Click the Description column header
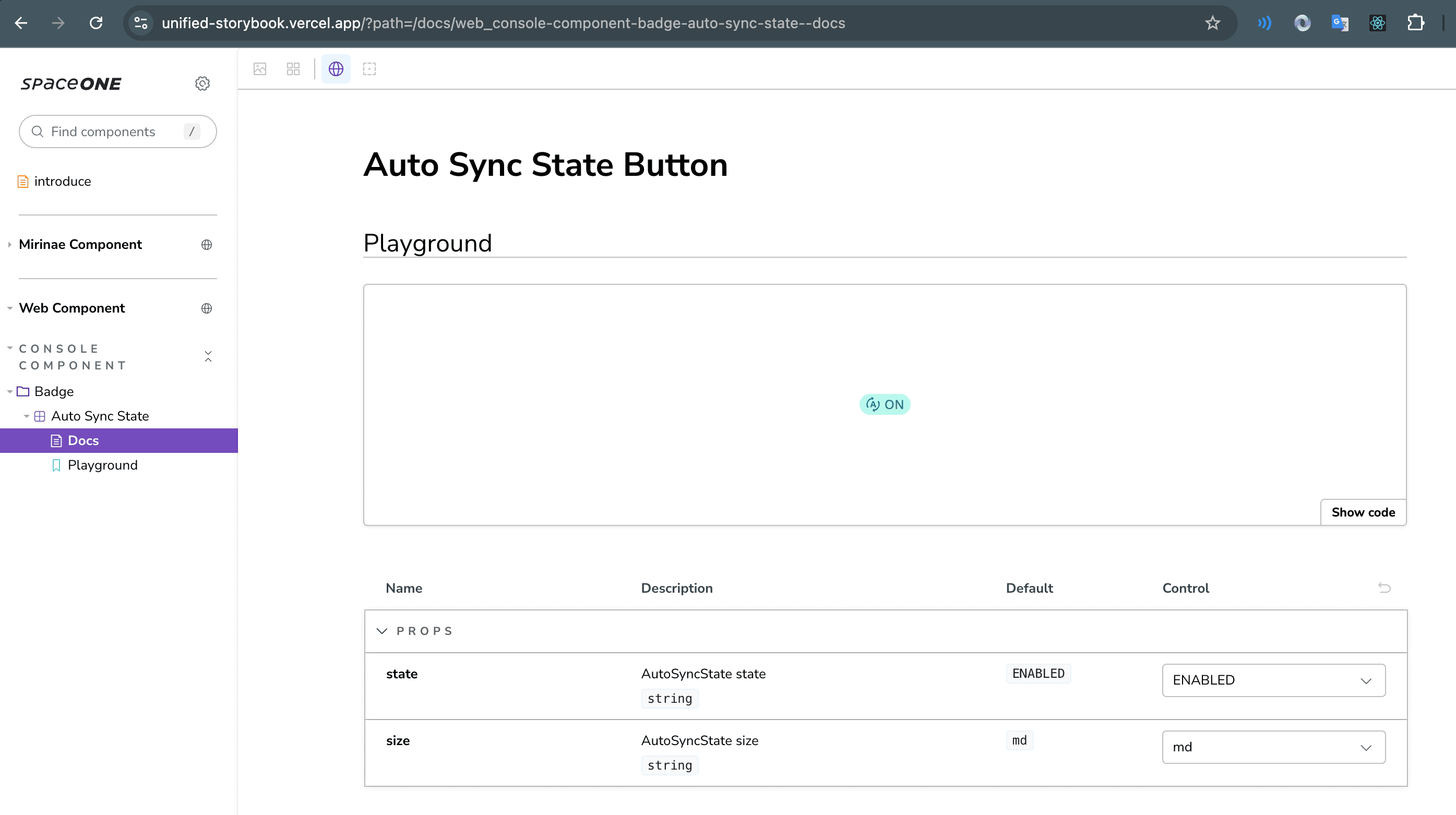This screenshot has width=1456, height=815. point(676,589)
